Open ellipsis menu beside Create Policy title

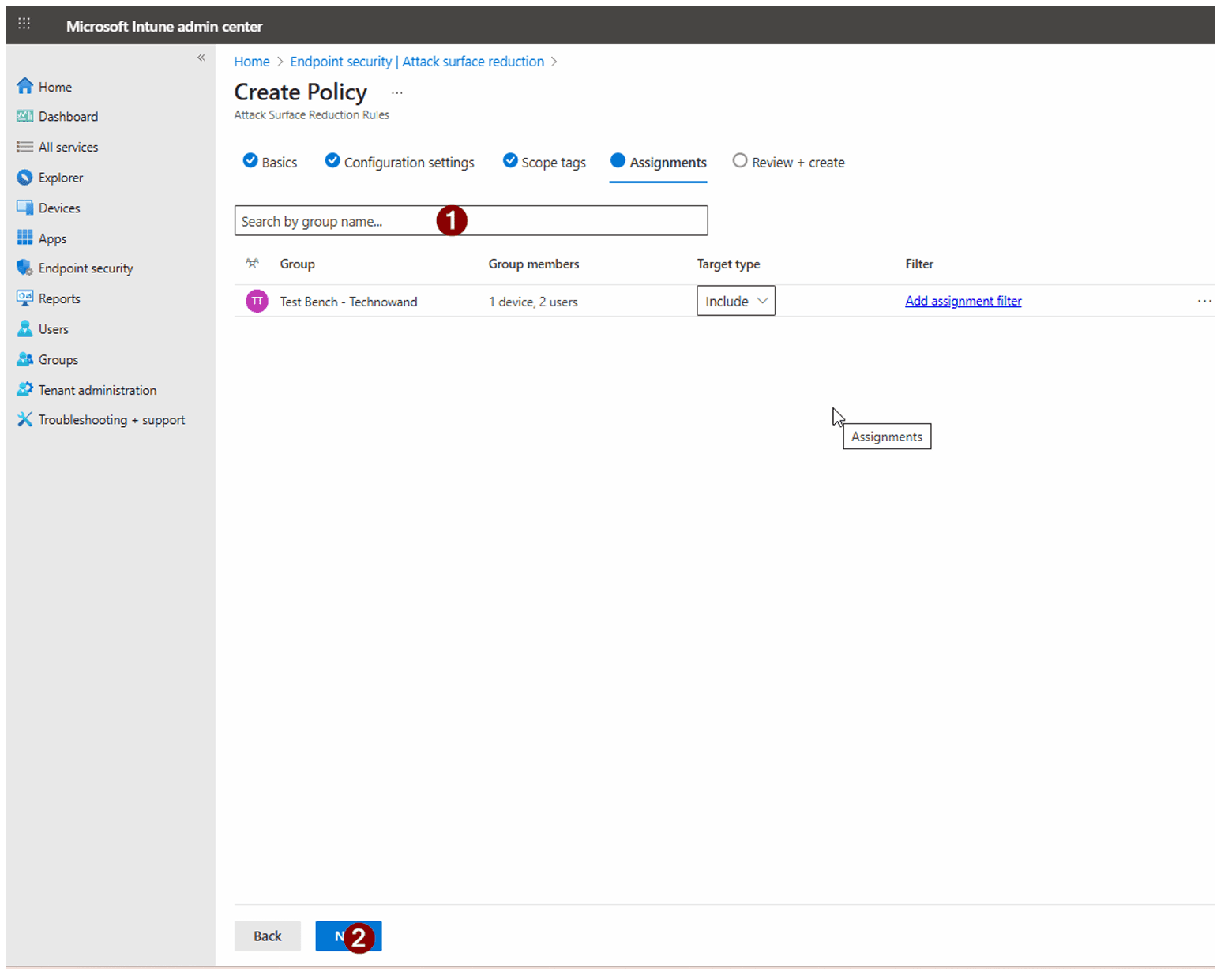point(397,93)
